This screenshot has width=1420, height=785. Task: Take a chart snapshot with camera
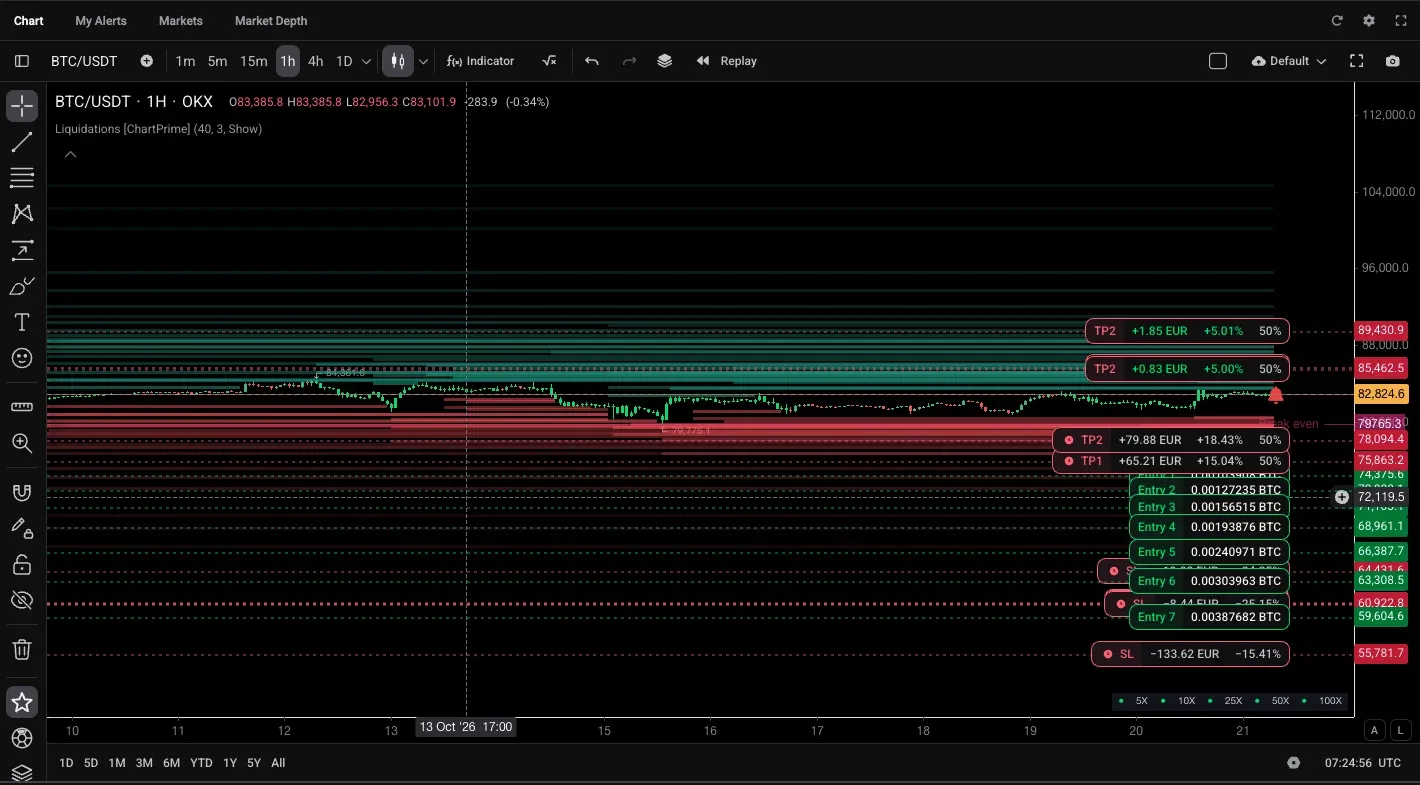coord(1393,61)
